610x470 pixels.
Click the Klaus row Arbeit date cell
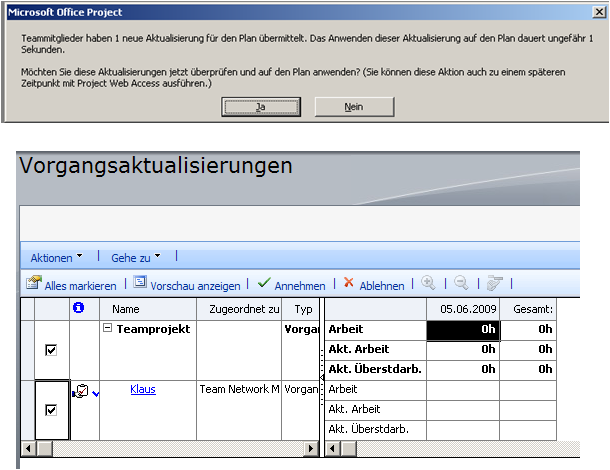pyautogui.click(x=463, y=390)
